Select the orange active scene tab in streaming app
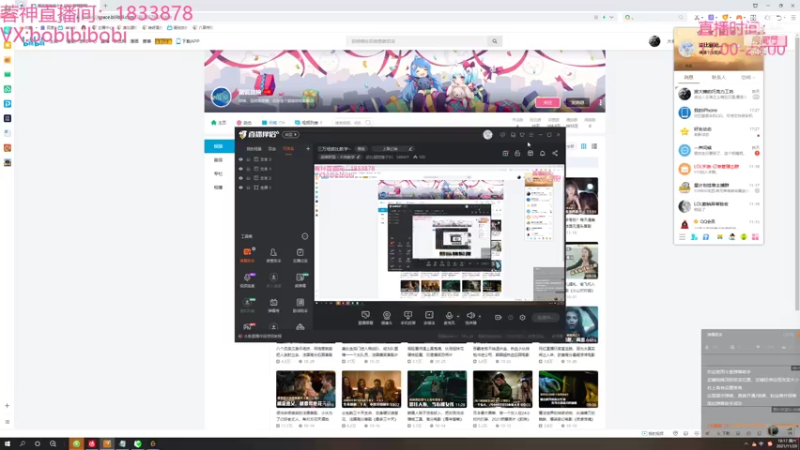The image size is (800, 450). click(288, 148)
